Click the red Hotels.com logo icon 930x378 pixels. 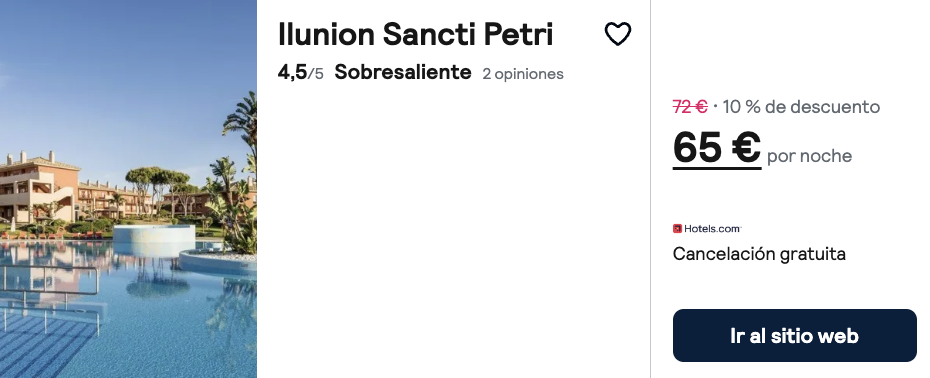pos(677,228)
